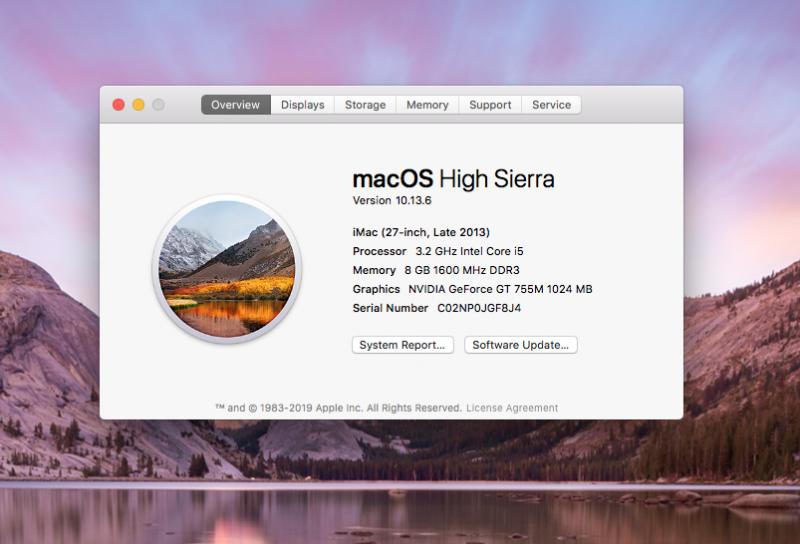The image size is (800, 544).
Task: Click the 3.2 GHz Intel Core i5 value
Action: (x=469, y=251)
